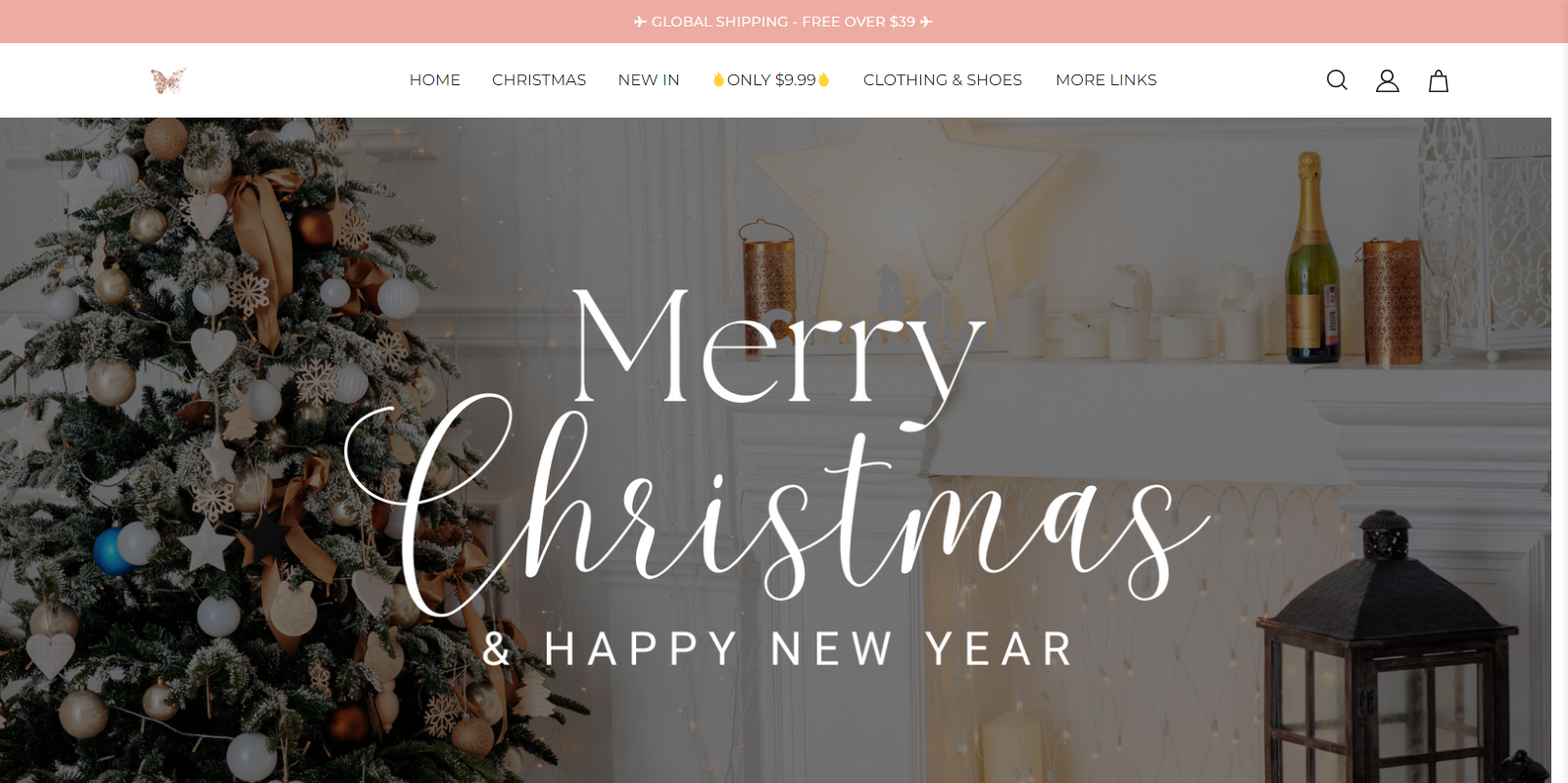The width and height of the screenshot is (1568, 783).
Task: Select the NEW IN menu item
Action: (649, 80)
